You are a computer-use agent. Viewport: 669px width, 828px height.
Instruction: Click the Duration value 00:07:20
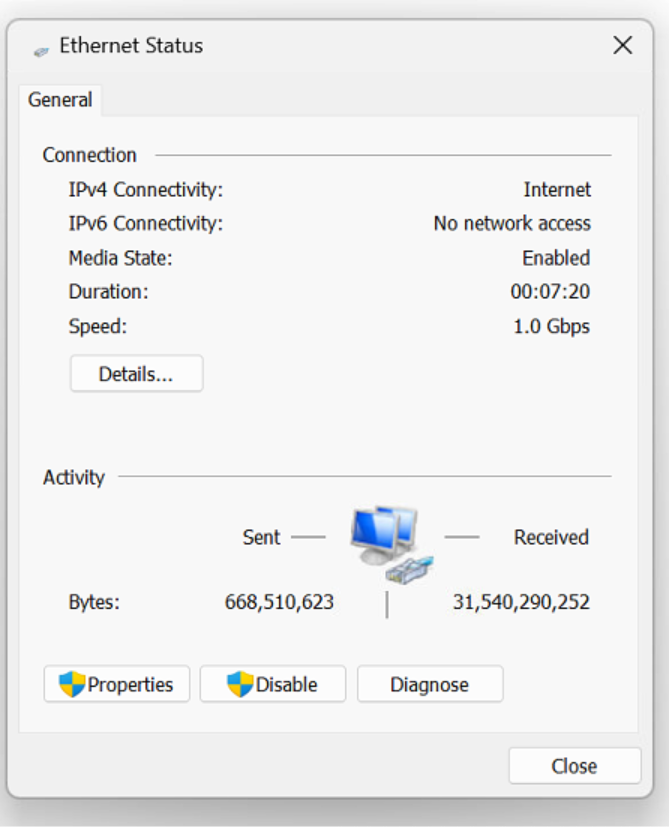550,291
